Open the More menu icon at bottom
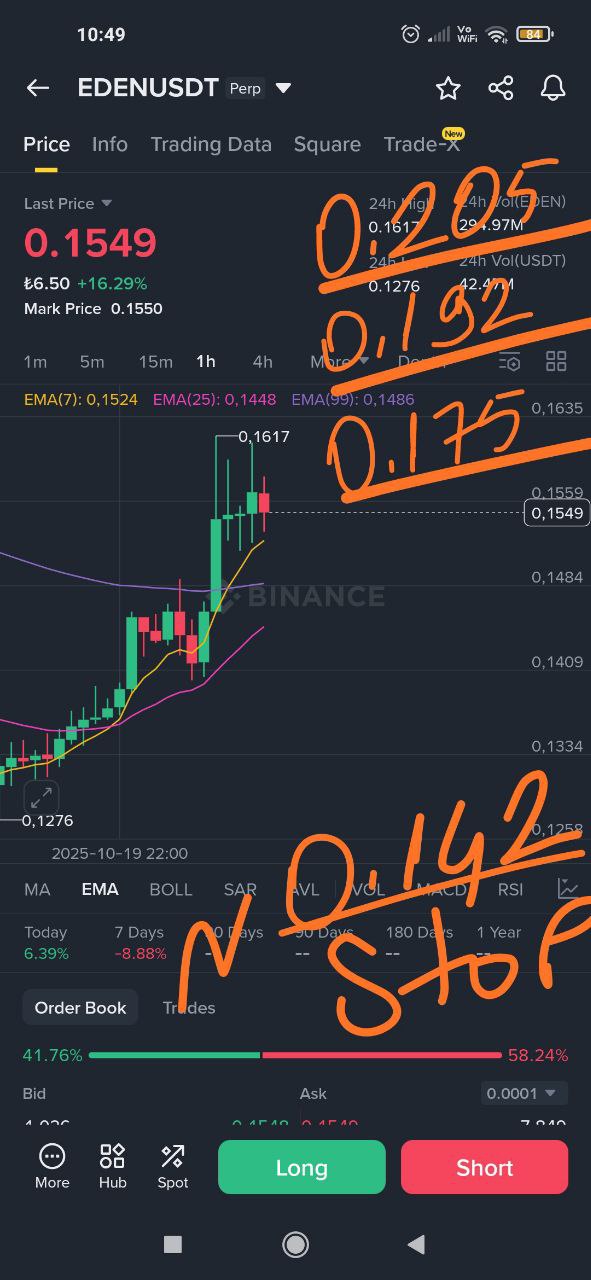 [52, 1166]
